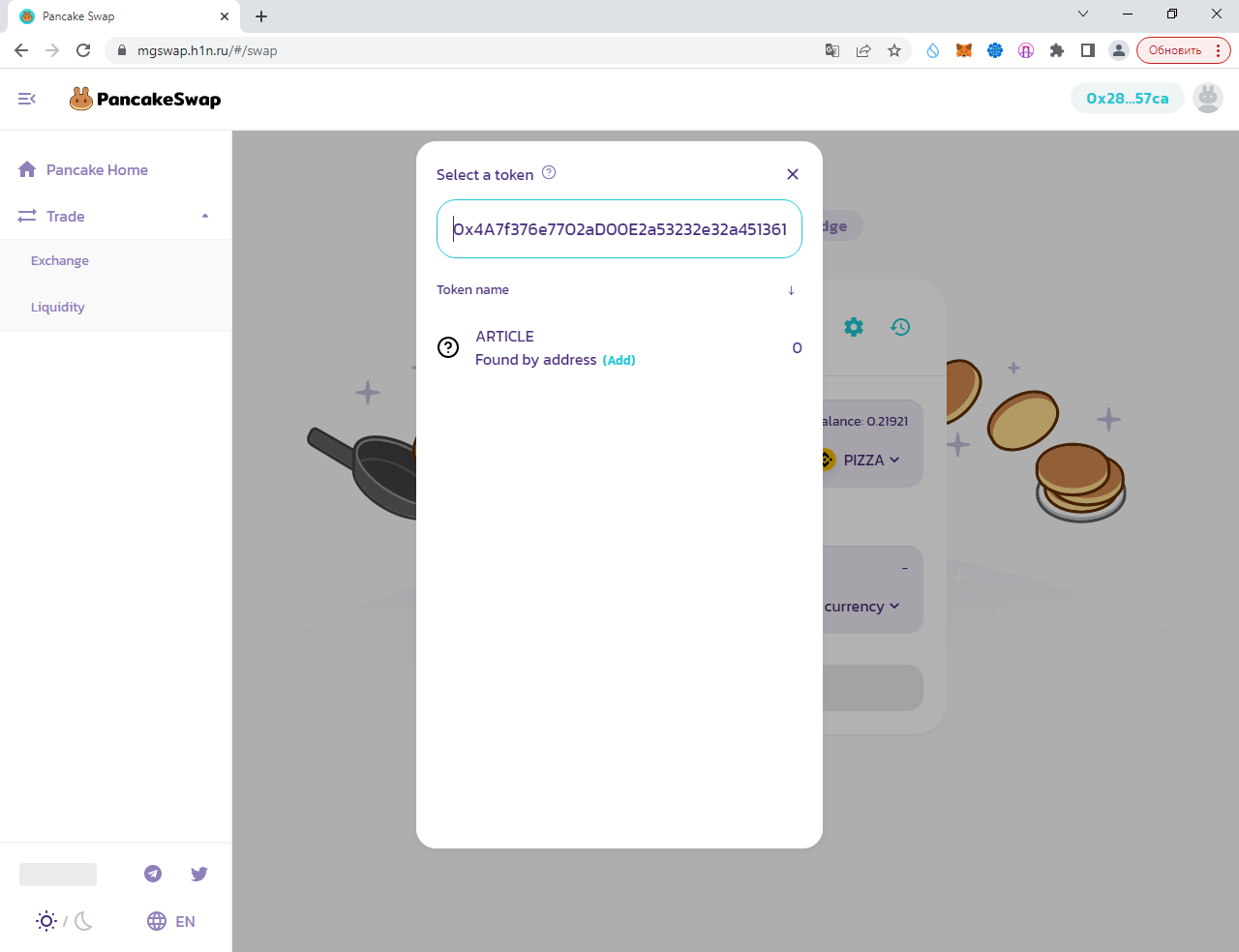Bookmark this page with the star icon
The width and height of the screenshot is (1239, 952).
[894, 50]
